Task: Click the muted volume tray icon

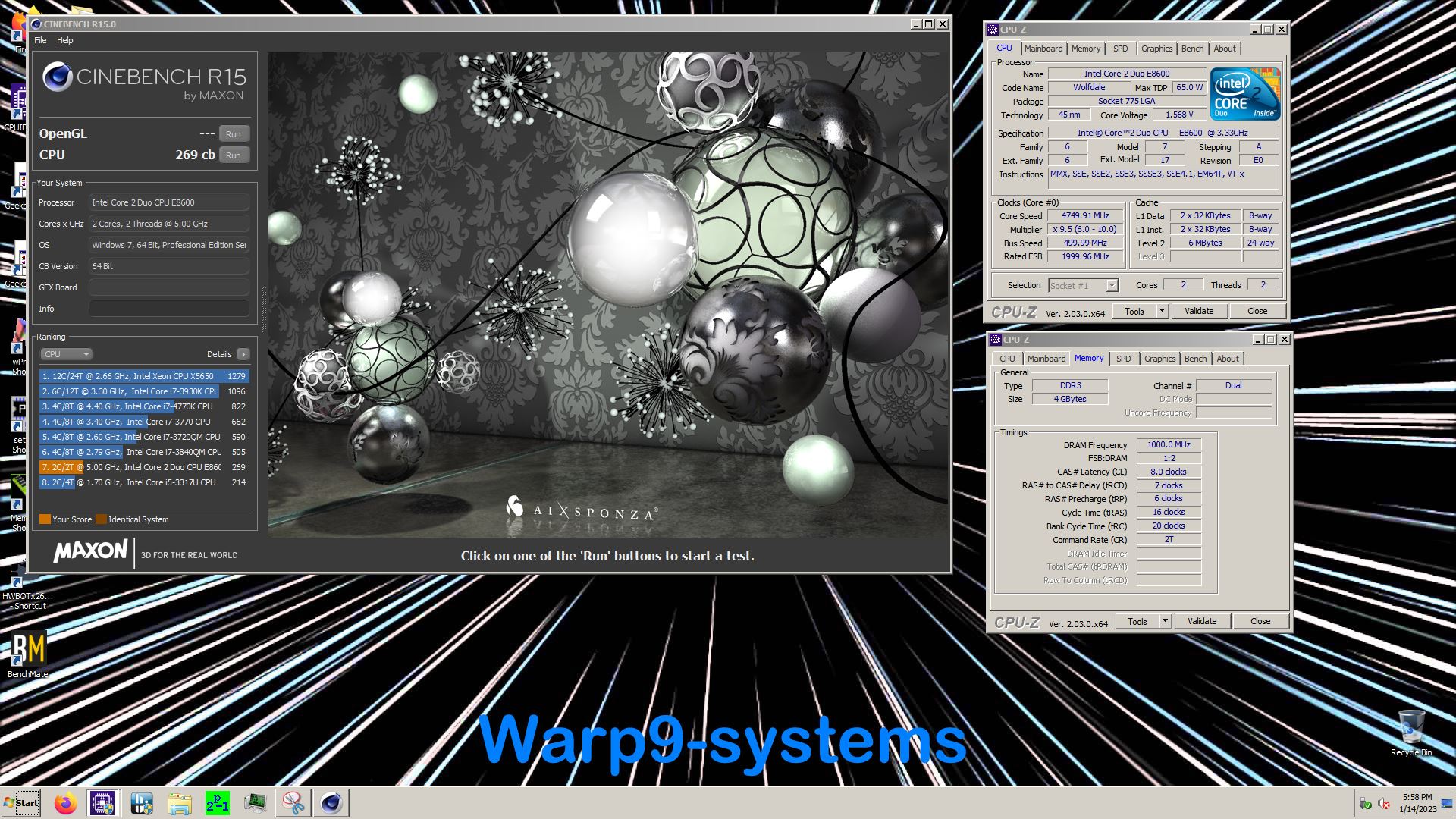Action: (1384, 804)
